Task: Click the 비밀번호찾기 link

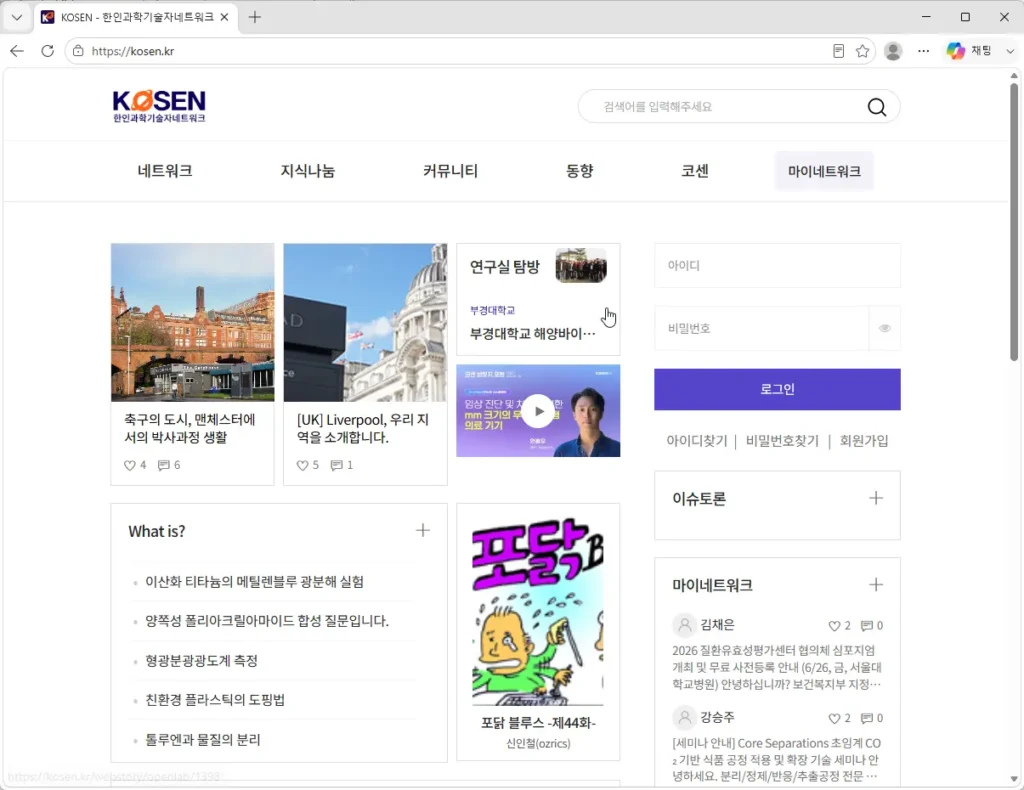Action: (x=782, y=441)
